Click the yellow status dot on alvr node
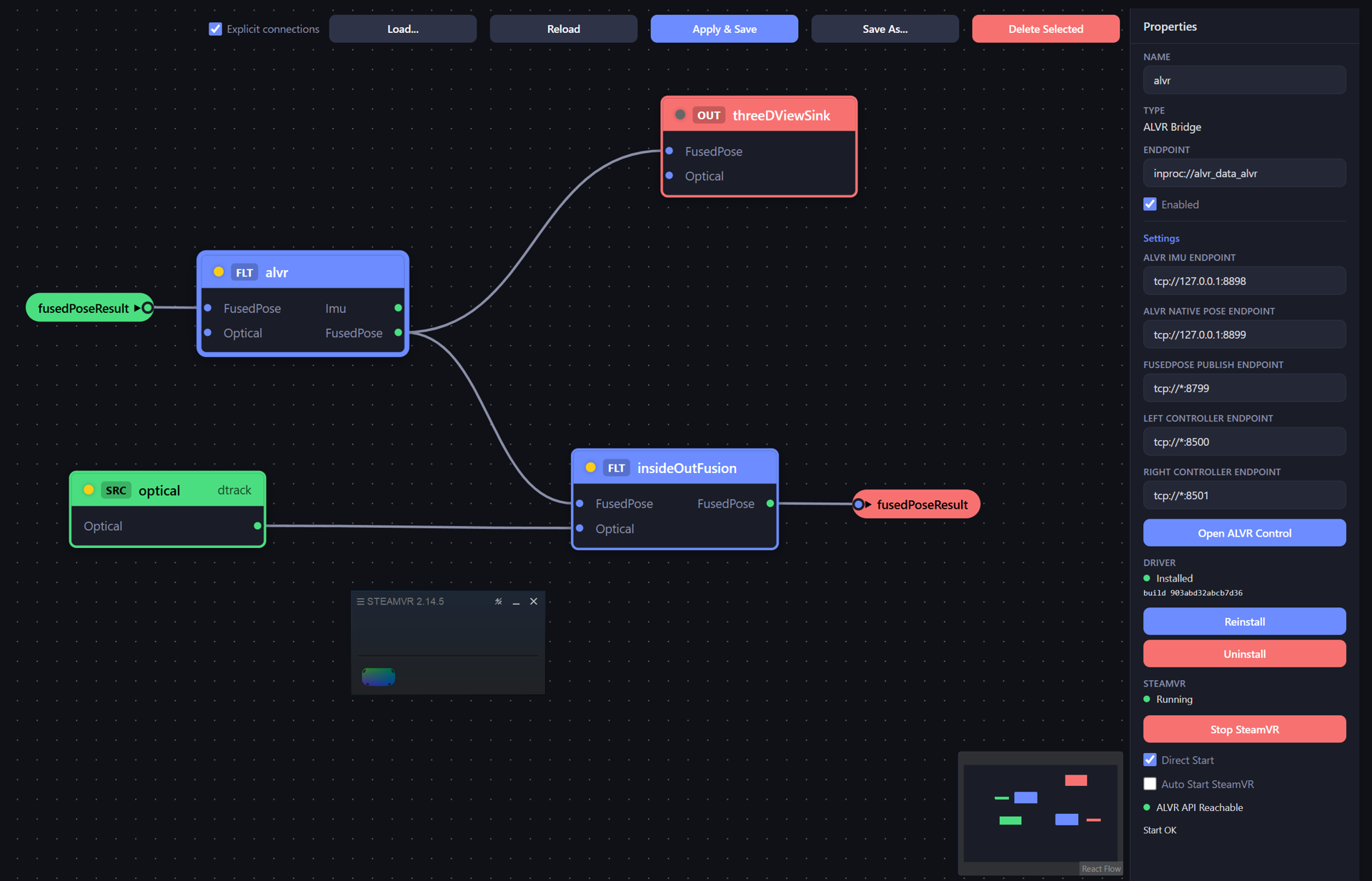Image resolution: width=1372 pixels, height=881 pixels. pos(219,272)
